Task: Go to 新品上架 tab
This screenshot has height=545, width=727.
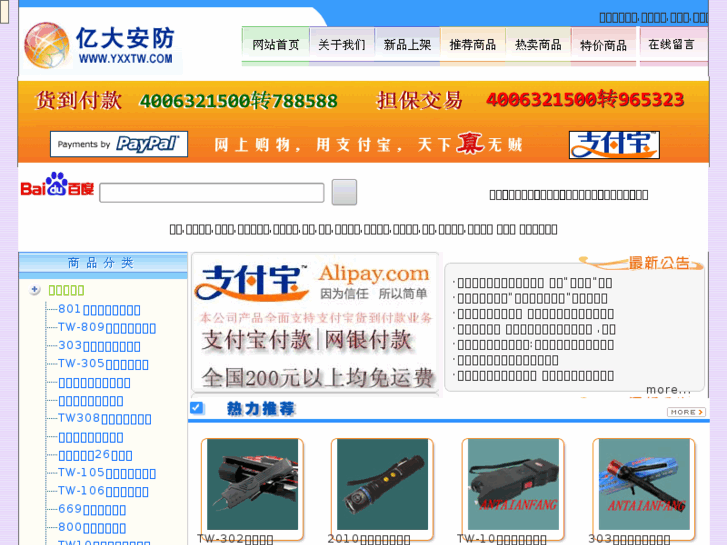Action: [x=407, y=45]
